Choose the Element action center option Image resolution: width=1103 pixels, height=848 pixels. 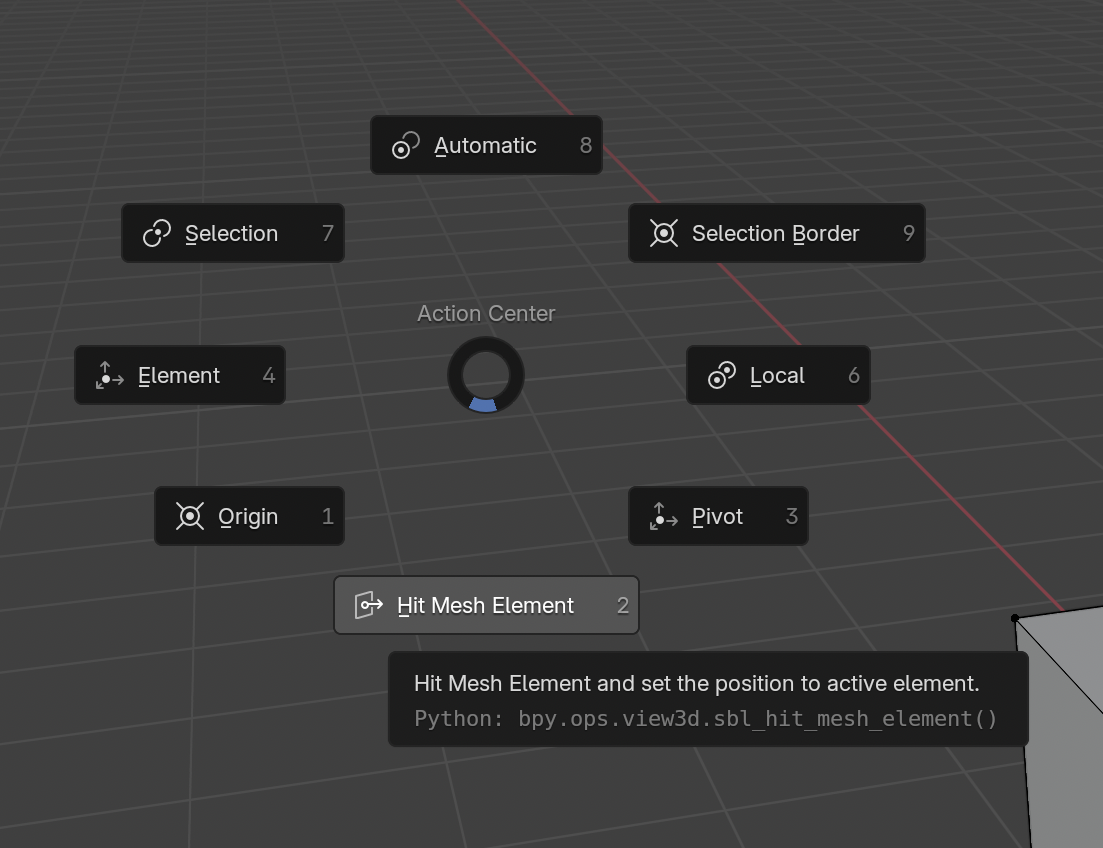[180, 375]
